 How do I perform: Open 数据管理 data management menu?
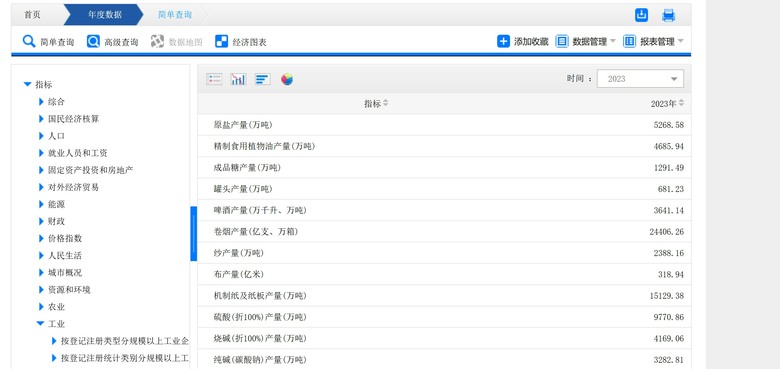[x=585, y=41]
